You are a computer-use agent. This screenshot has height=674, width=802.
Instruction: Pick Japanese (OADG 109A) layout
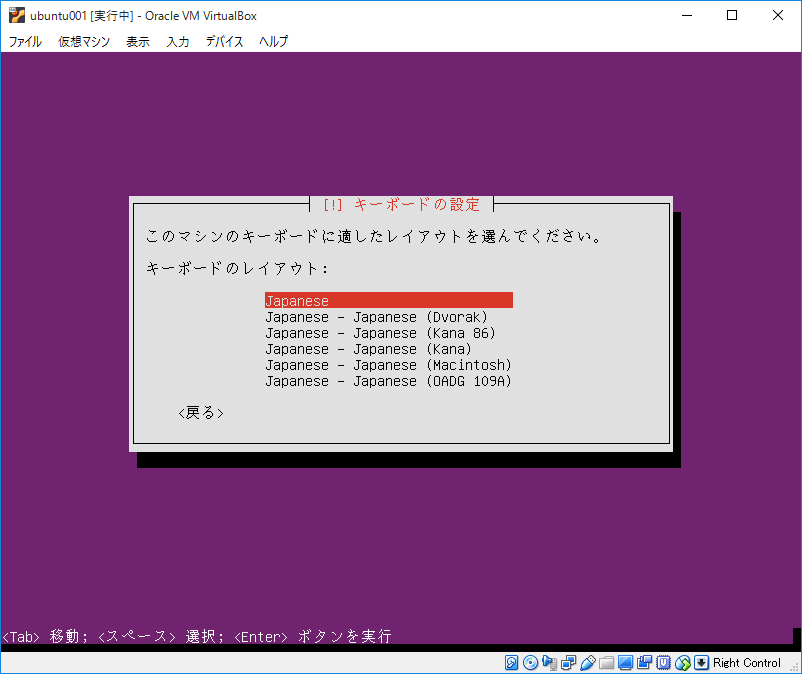[x=389, y=381]
